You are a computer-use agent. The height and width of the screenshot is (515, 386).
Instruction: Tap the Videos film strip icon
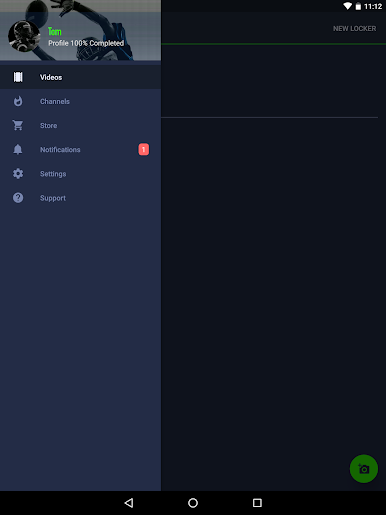18,77
